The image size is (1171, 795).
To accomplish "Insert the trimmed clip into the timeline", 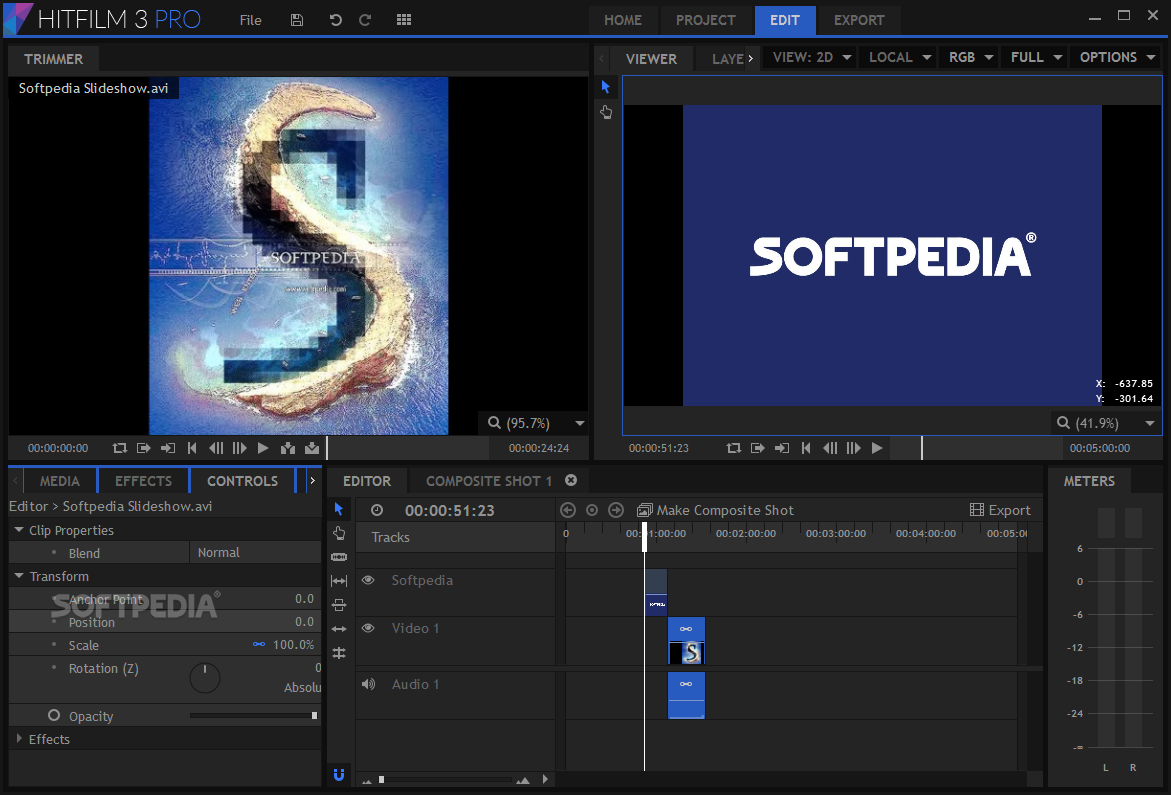I will pos(288,448).
